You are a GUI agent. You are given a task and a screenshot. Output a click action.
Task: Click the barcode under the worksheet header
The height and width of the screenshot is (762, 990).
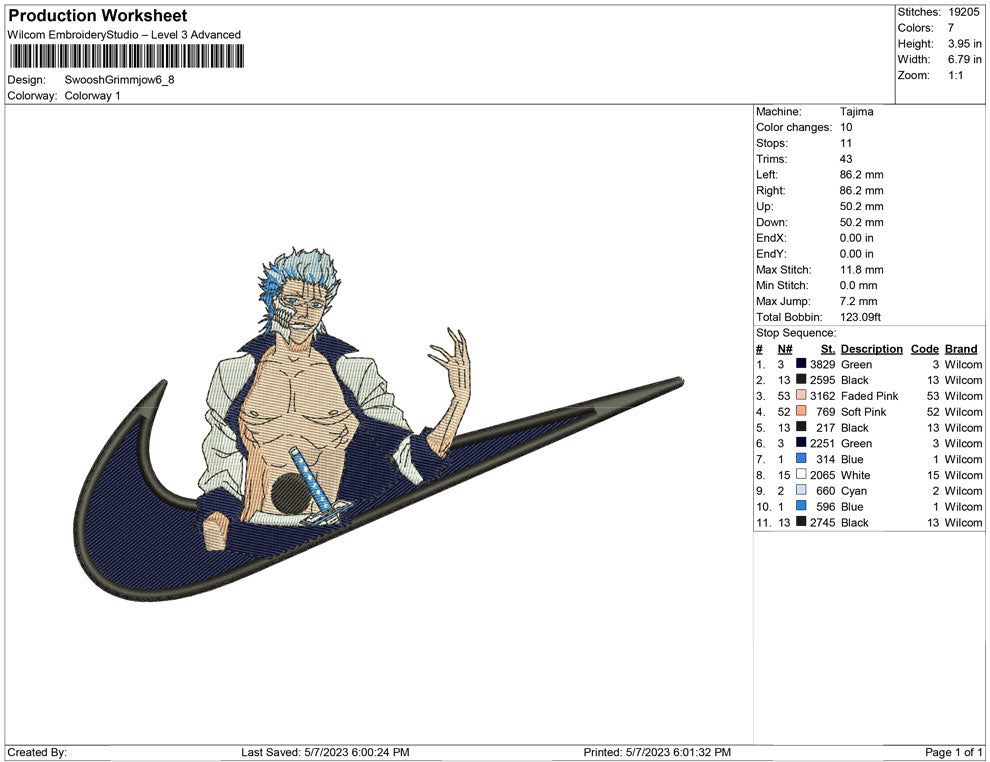[x=127, y=57]
